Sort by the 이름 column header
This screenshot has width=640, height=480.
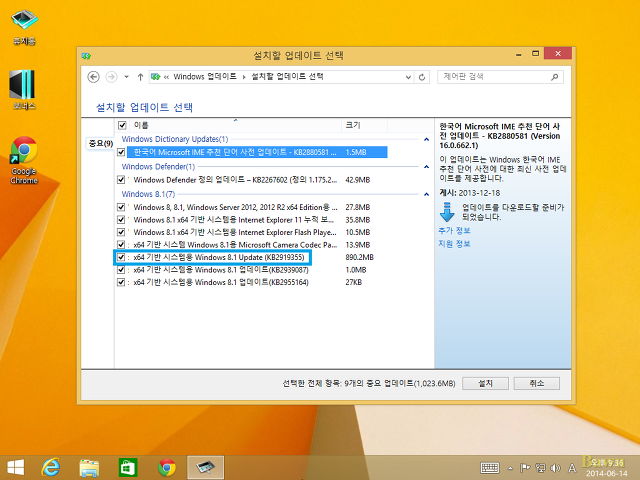(235, 125)
